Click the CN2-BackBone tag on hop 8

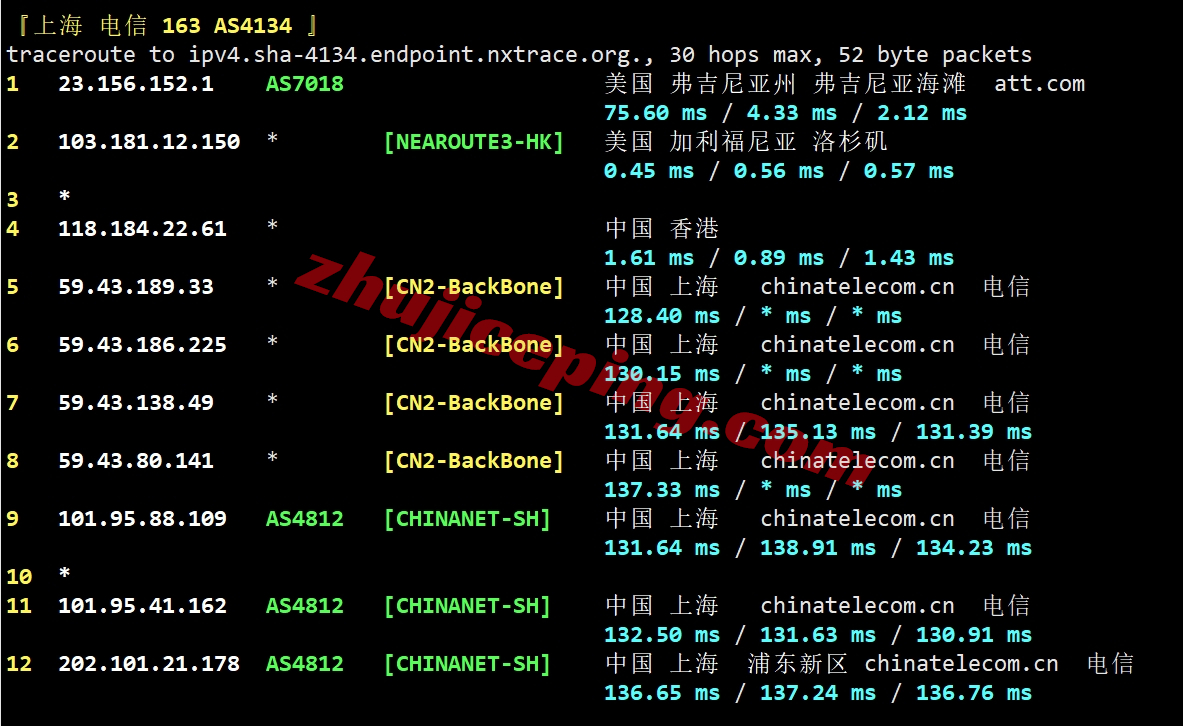tap(473, 461)
